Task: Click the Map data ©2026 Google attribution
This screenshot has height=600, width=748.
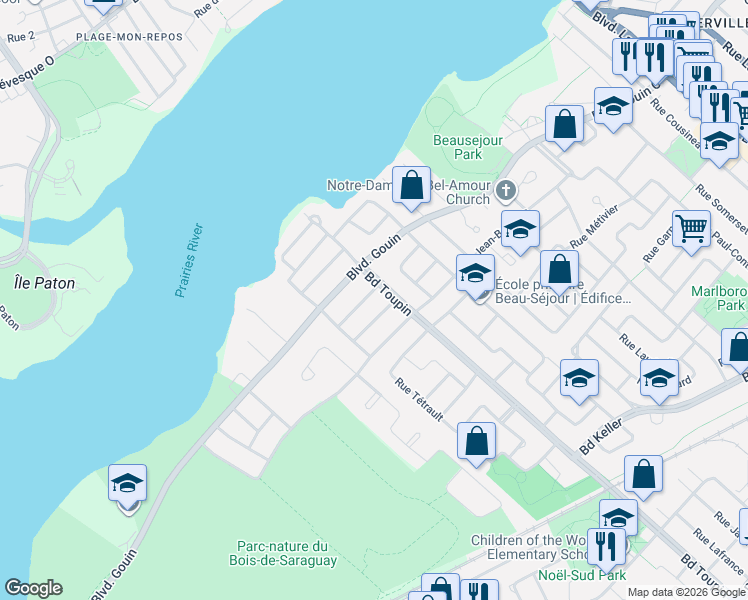Action: 686,592
